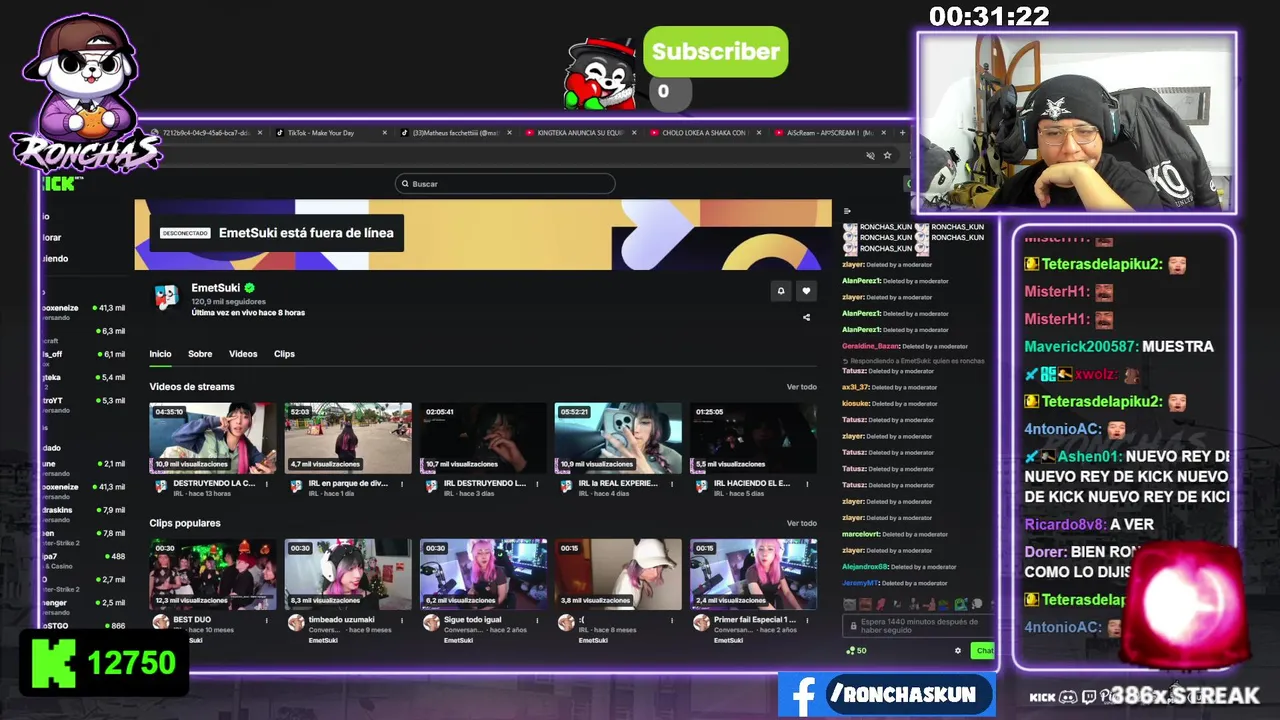Open options for timbeado uzumaki clip
The height and width of the screenshot is (720, 1280).
coord(402,621)
